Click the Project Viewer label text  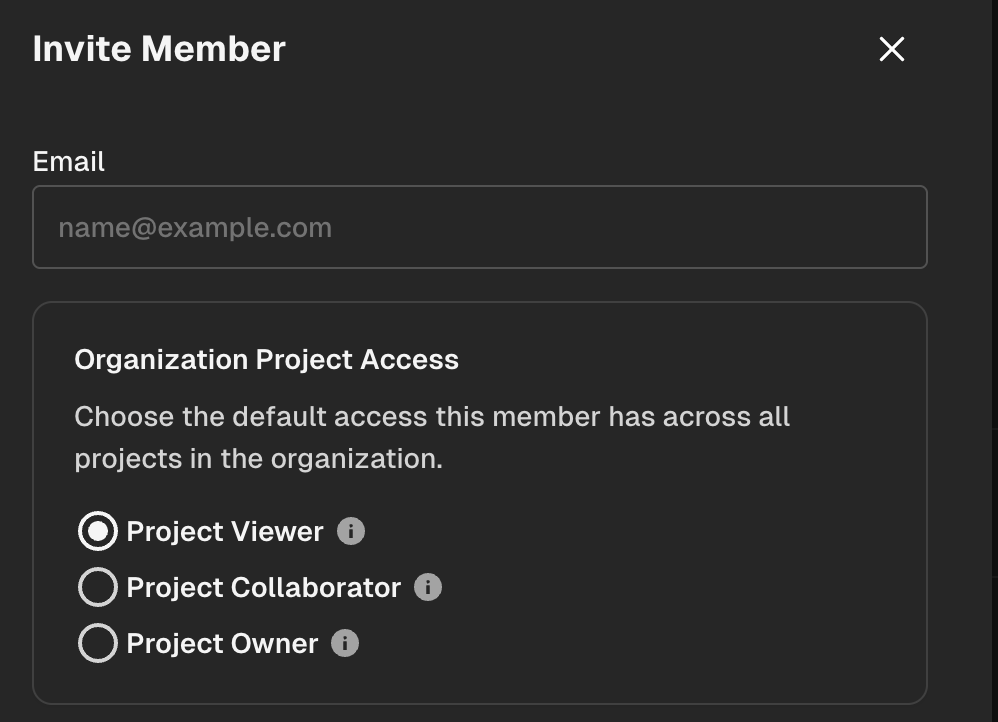(x=225, y=531)
